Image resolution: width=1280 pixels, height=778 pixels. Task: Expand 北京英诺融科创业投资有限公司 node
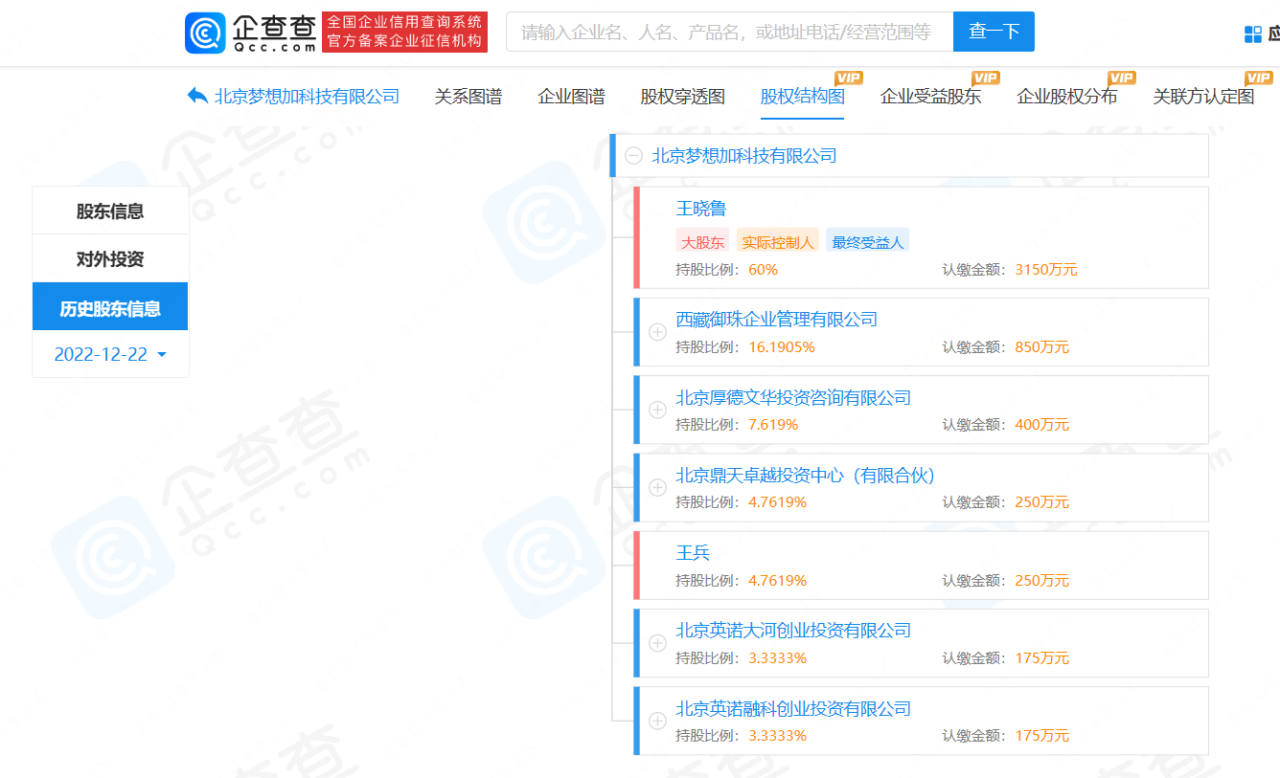[657, 721]
